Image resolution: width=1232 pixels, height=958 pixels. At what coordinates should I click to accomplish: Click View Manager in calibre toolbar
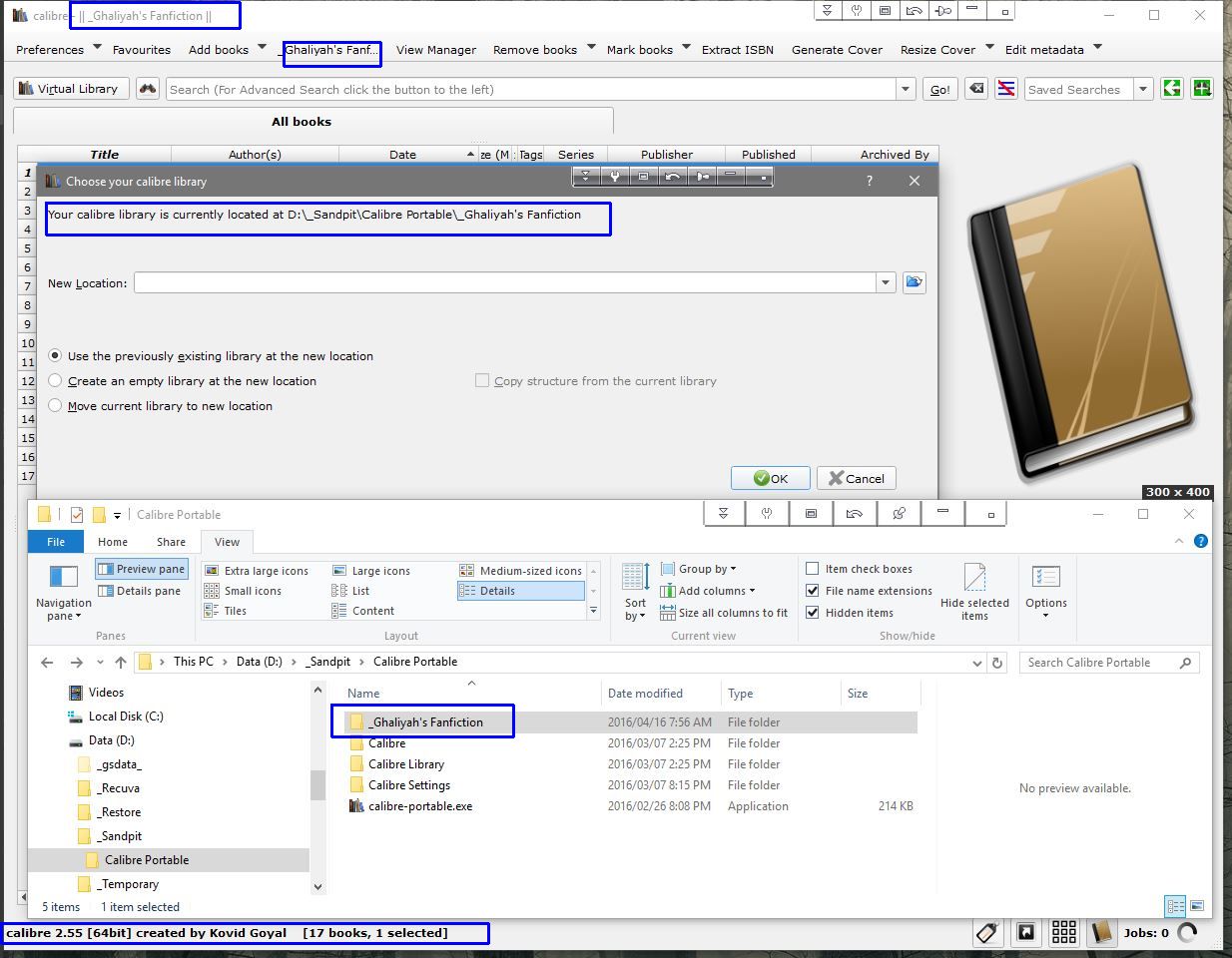[436, 50]
